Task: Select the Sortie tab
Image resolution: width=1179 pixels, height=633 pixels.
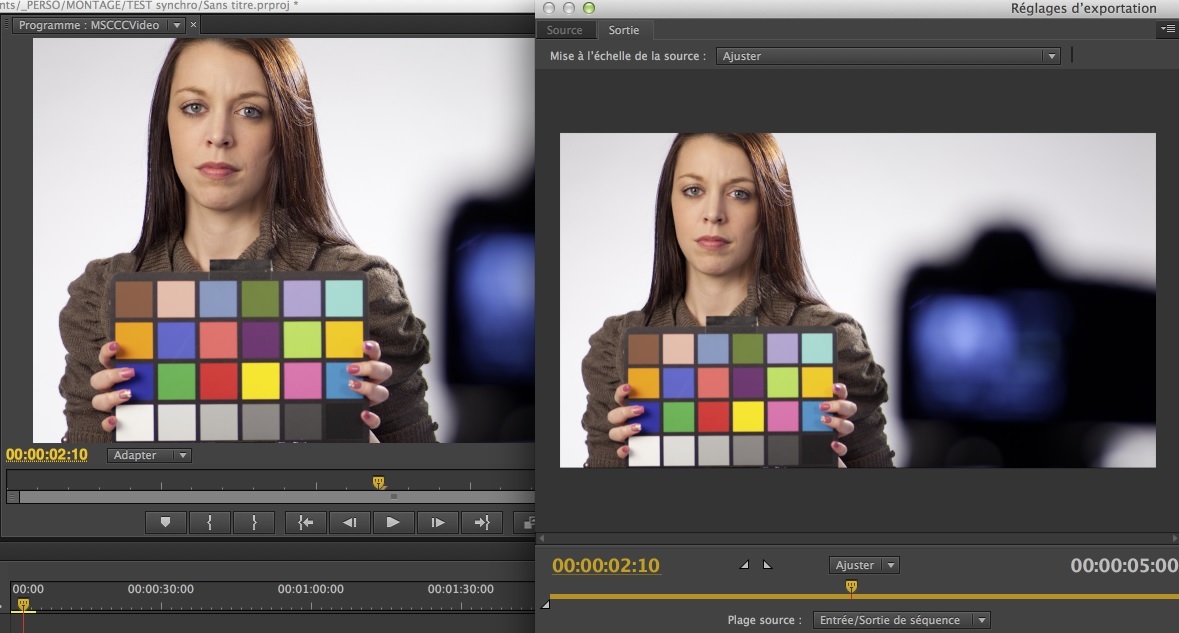Action: 624,30
